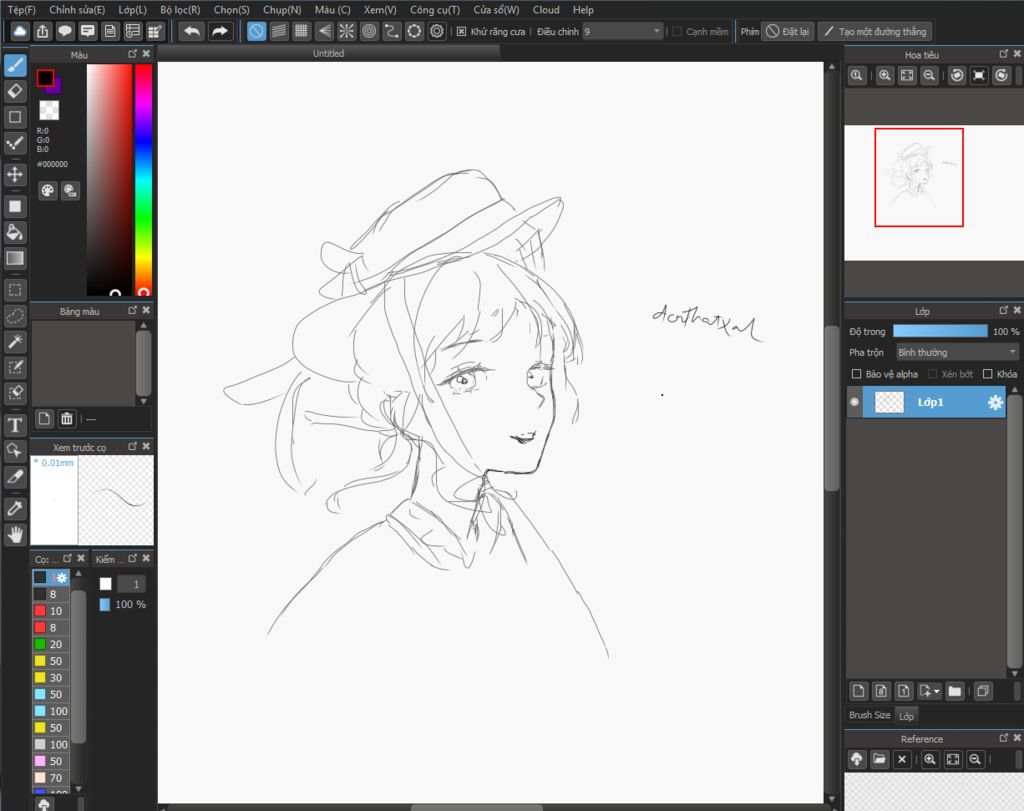Click the rainbow hue strip

pos(144,180)
